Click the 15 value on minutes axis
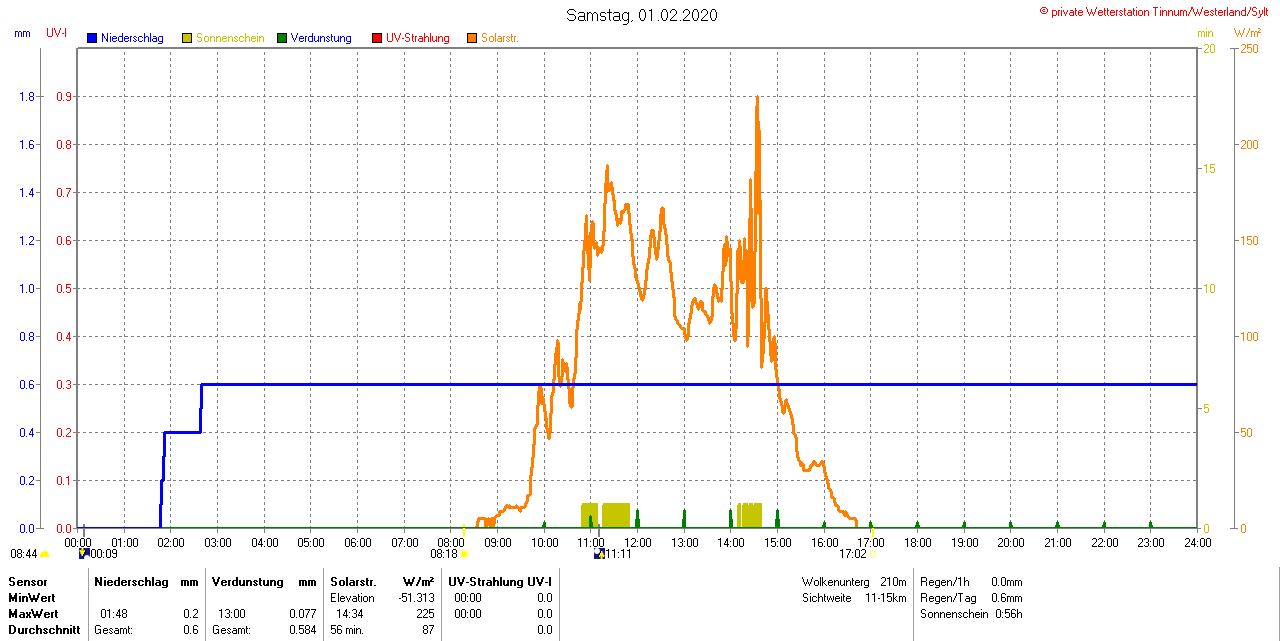 click(1209, 169)
